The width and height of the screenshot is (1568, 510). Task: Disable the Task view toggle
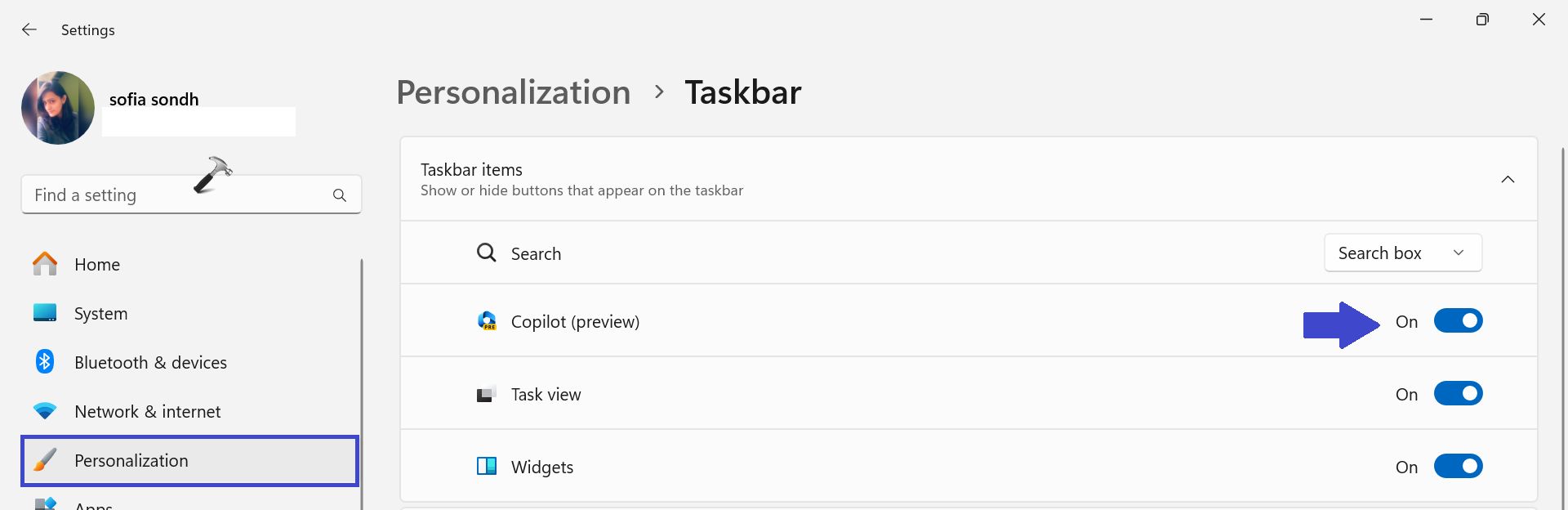pyautogui.click(x=1458, y=394)
